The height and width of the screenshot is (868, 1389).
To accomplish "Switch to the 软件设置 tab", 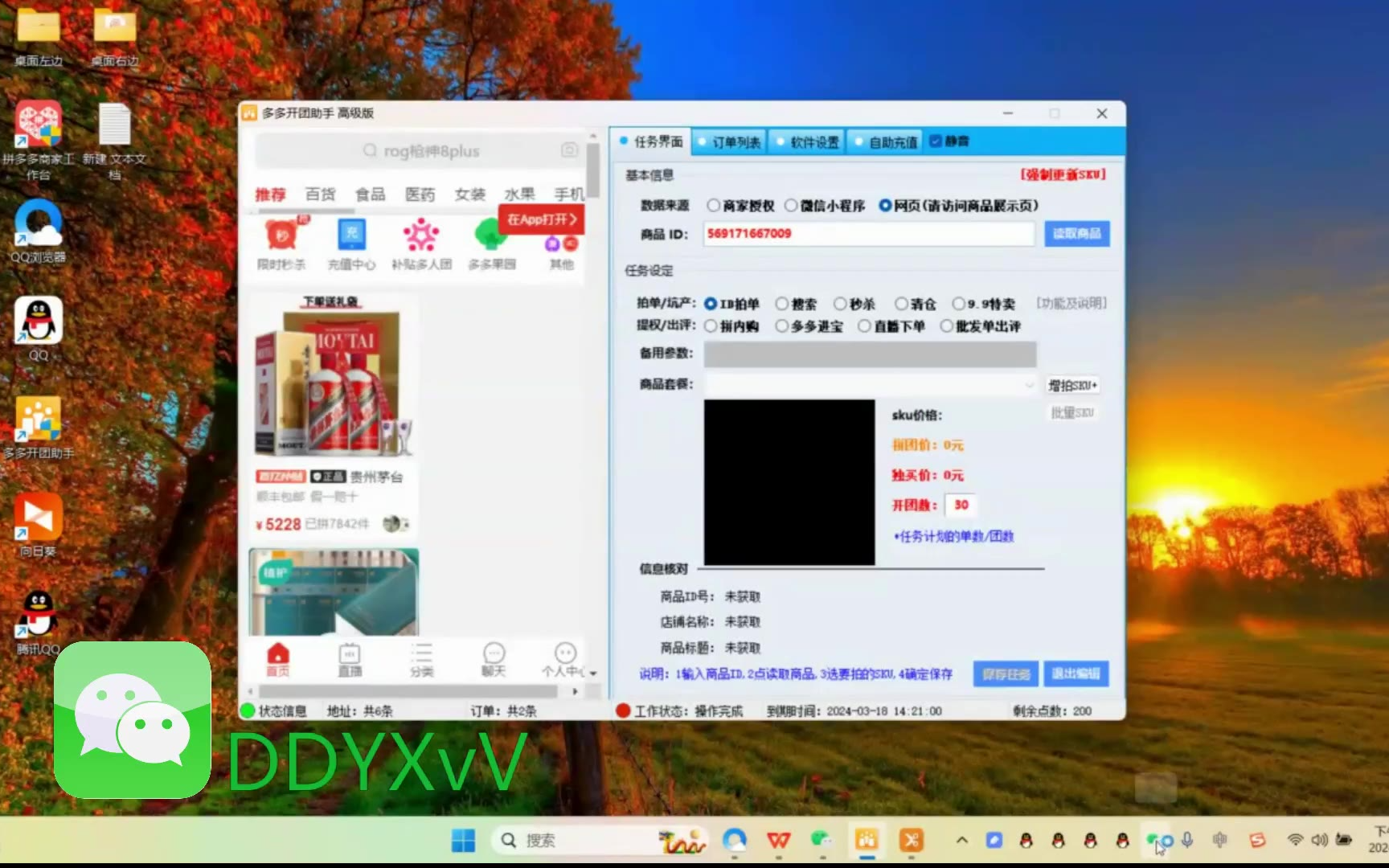I will pos(808,142).
